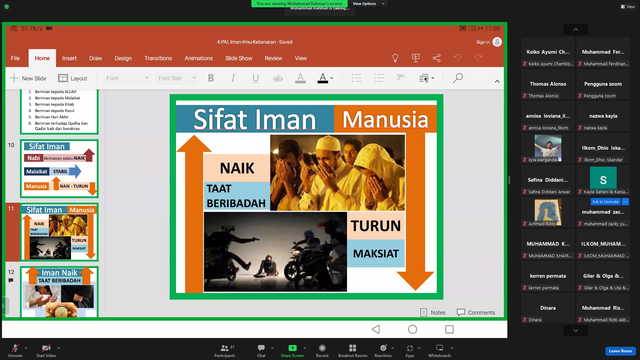
Task: Open the font color dropdown arrow
Action: 332,78
